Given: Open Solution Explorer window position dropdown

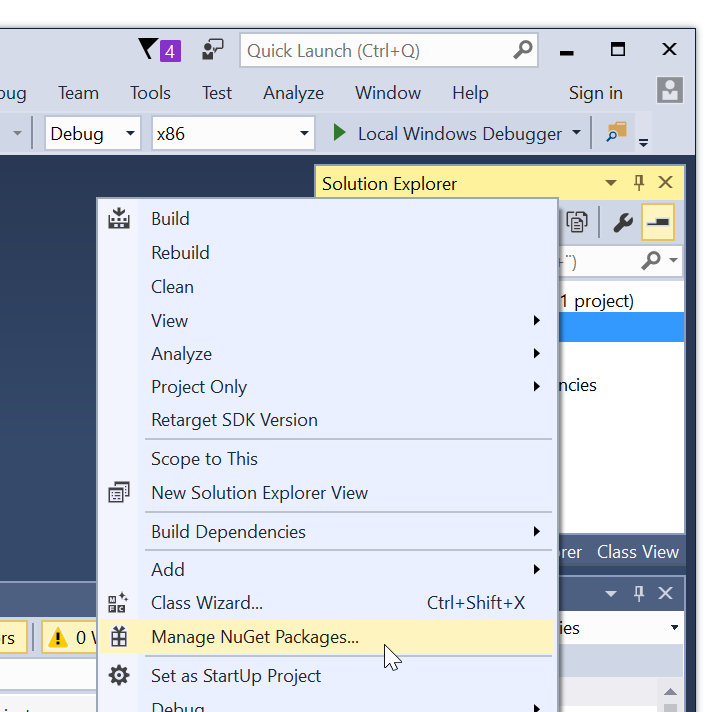Looking at the screenshot, I should coord(611,183).
